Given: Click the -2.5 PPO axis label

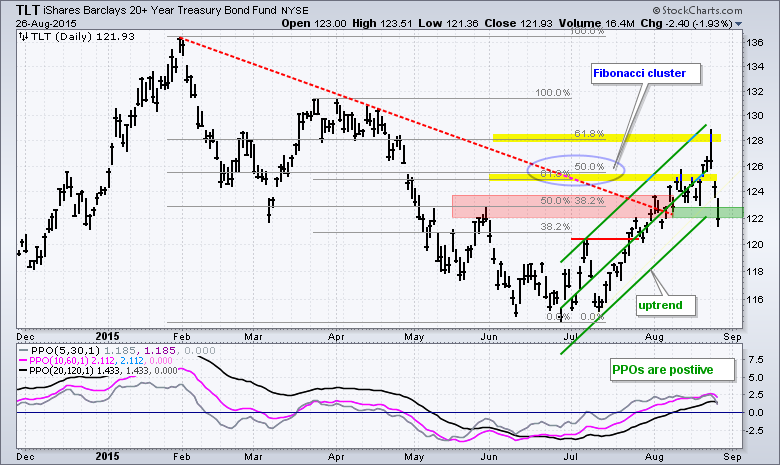Looking at the screenshot, I should 753,431.
